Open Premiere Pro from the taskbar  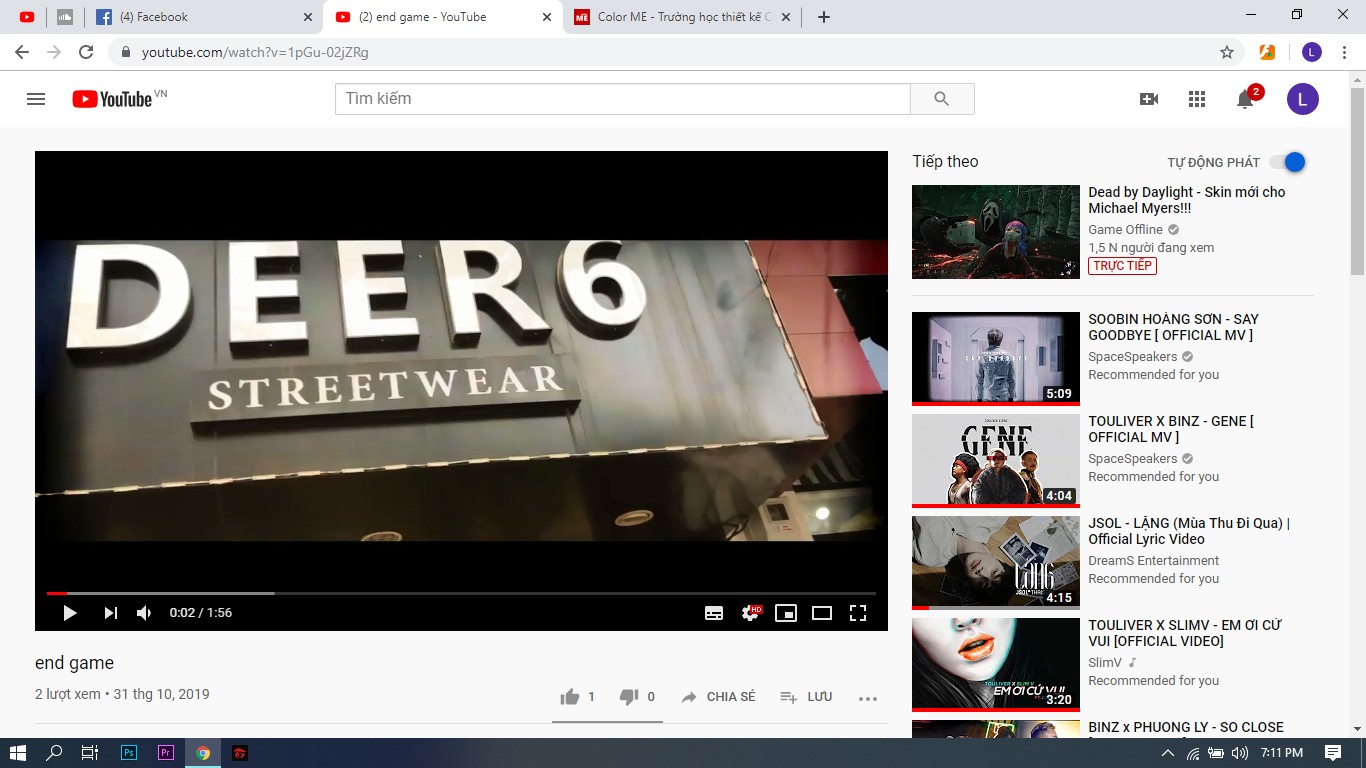tap(166, 753)
